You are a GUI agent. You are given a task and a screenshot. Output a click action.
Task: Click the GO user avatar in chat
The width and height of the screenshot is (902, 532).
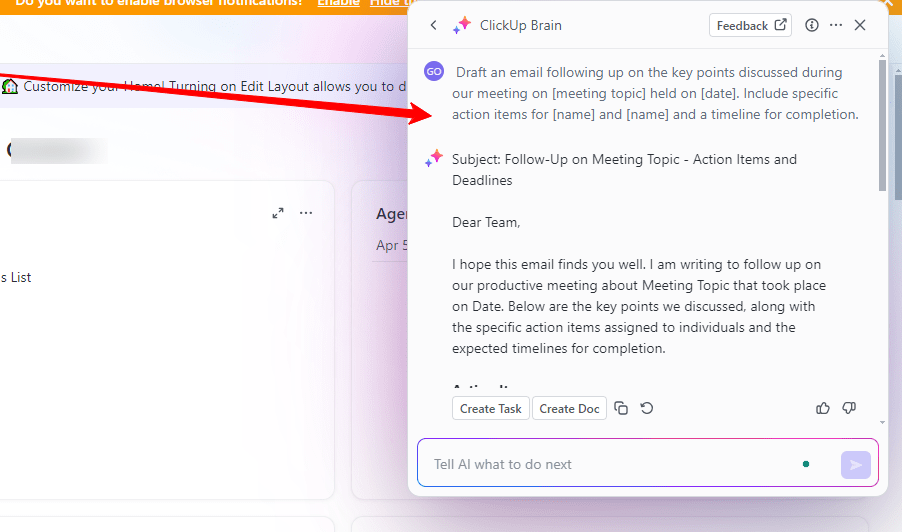tap(434, 72)
